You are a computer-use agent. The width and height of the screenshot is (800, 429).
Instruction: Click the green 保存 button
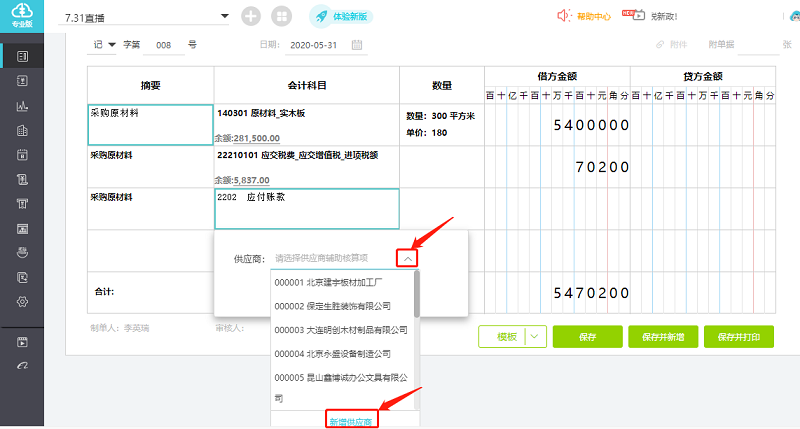tap(587, 337)
